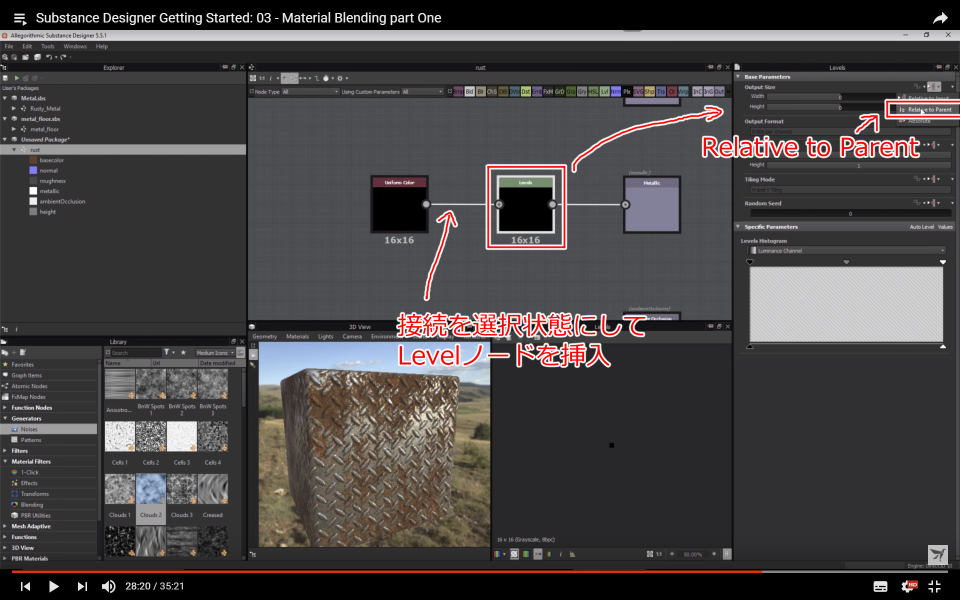Play the YouTube video
The image size is (960, 600).
coord(53,587)
